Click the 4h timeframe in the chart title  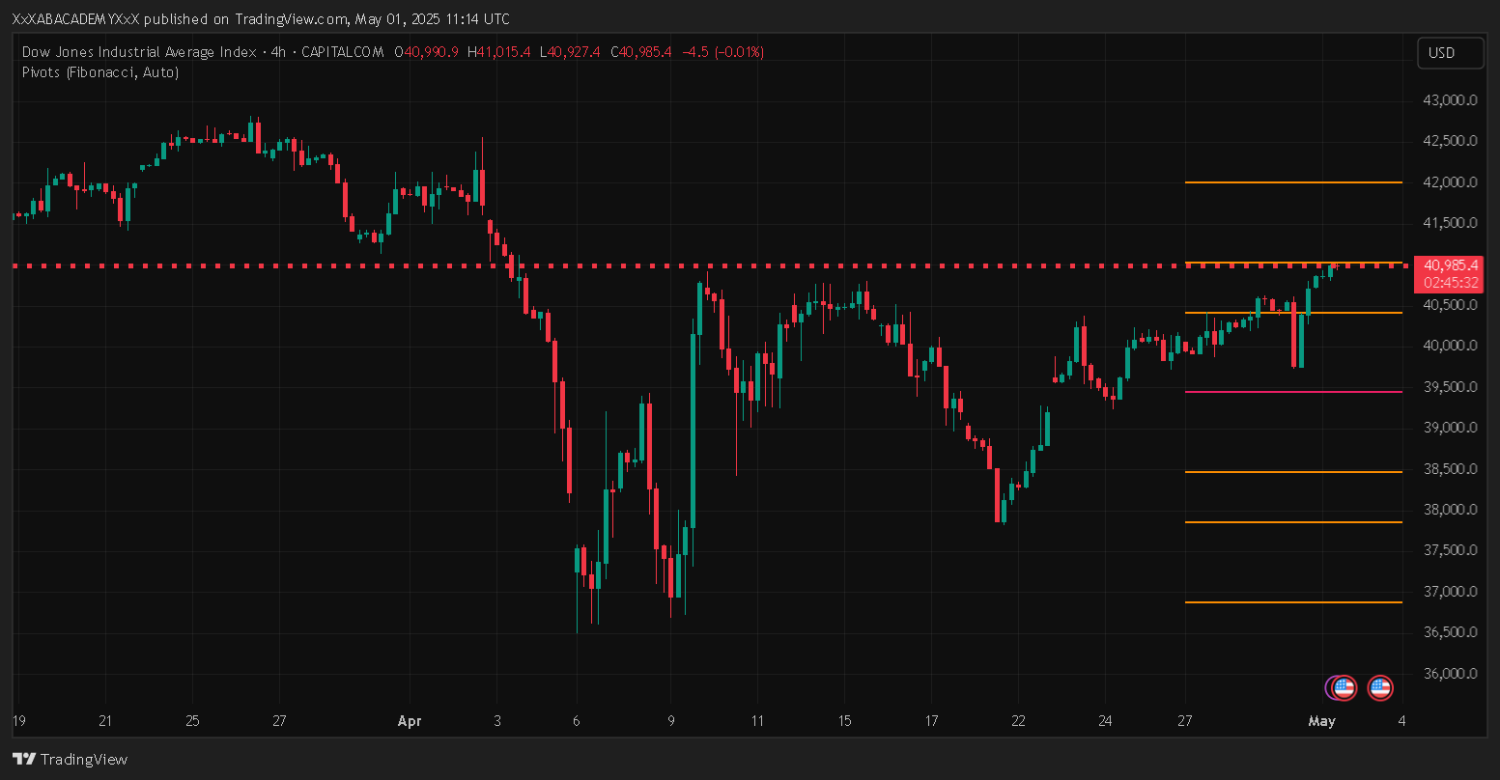[278, 52]
